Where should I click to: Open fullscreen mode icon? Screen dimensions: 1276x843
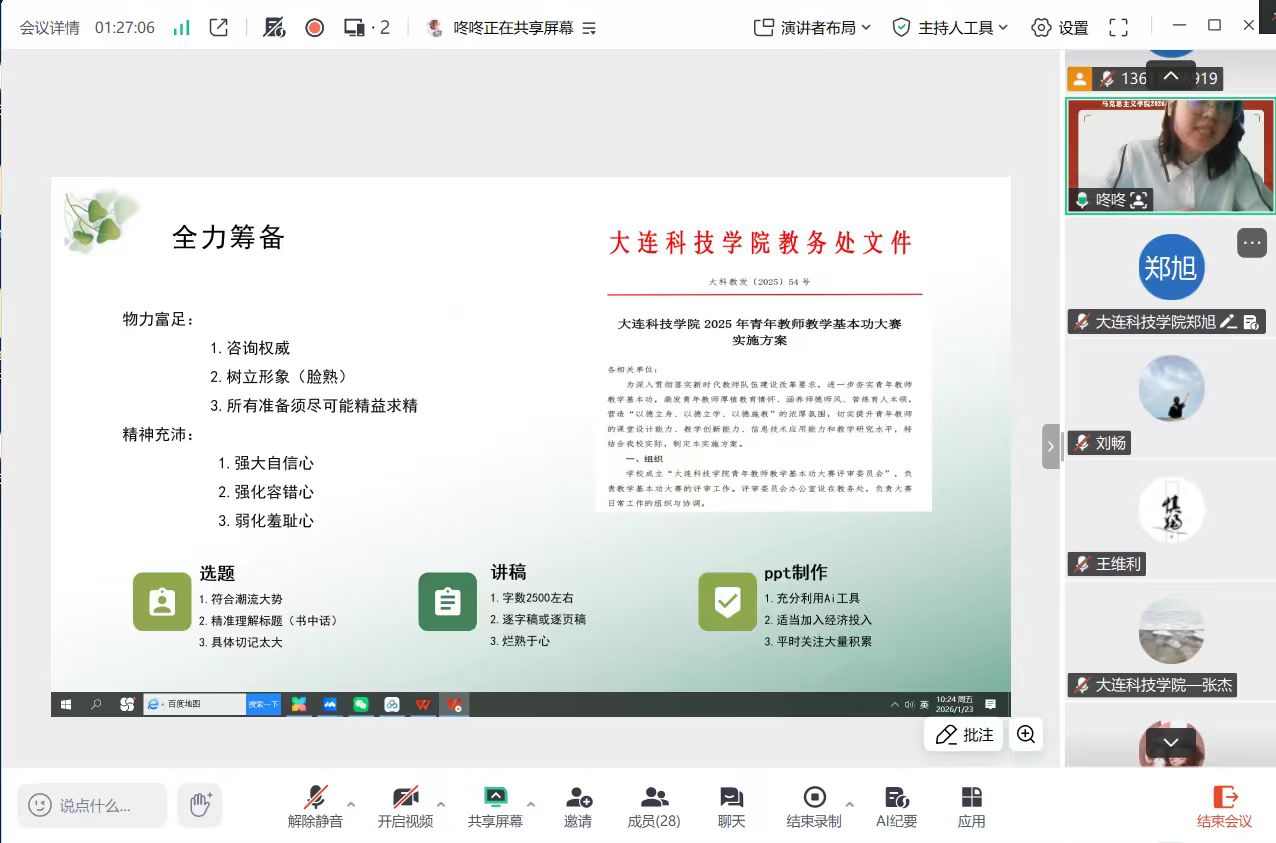click(x=1119, y=28)
